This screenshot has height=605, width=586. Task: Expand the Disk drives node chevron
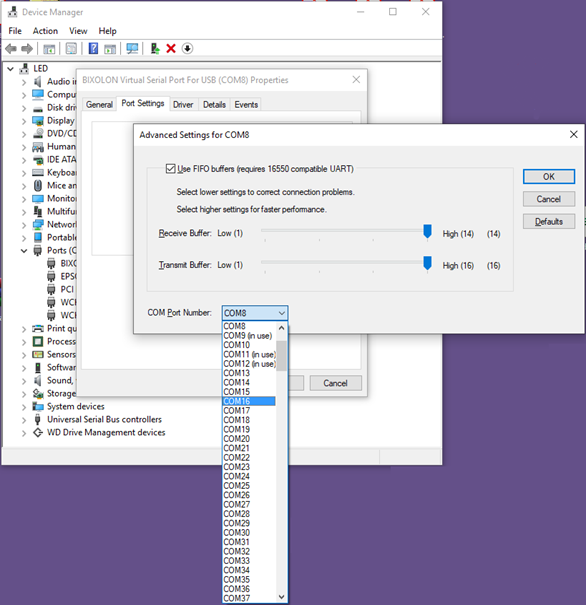point(24,108)
